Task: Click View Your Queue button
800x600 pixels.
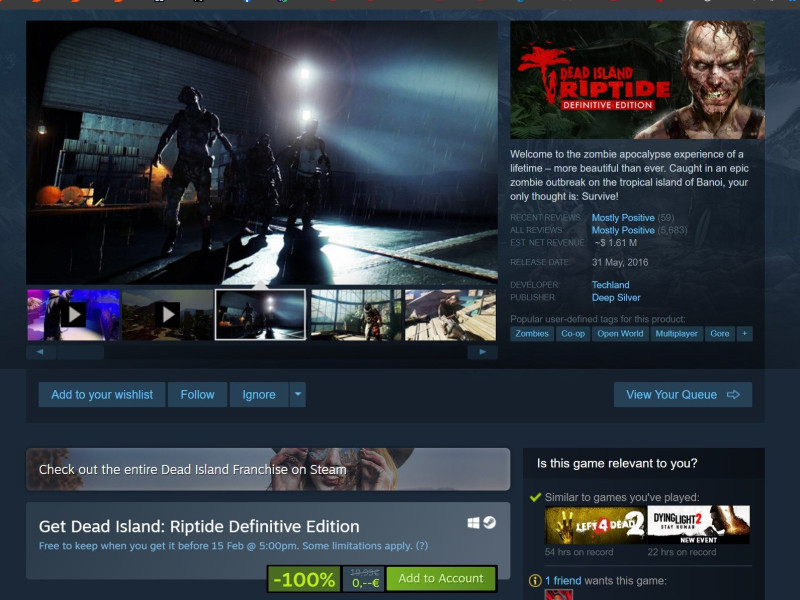Action: coord(683,395)
